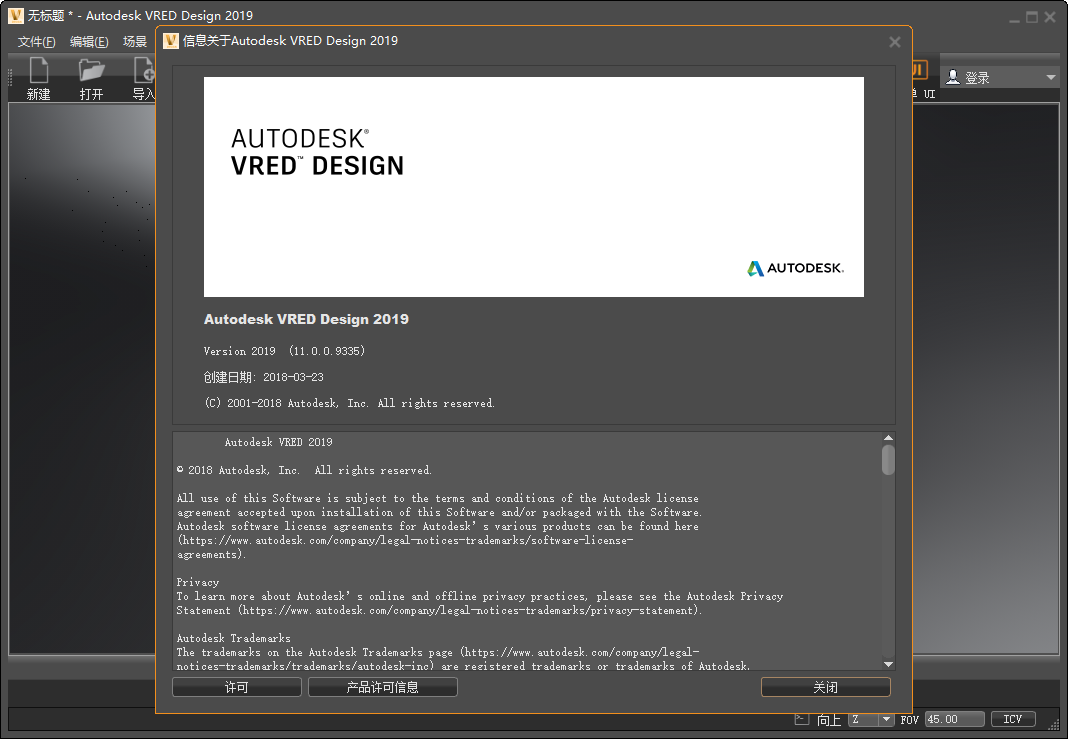Click the license text scrollbar thumb
The width and height of the screenshot is (1068, 739).
[888, 460]
